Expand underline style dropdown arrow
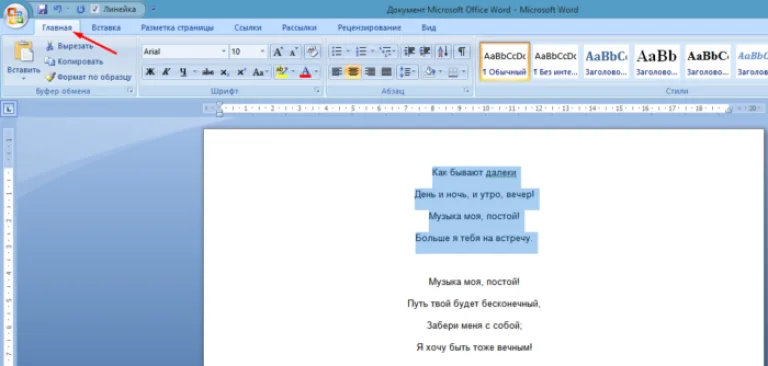The image size is (768, 366). pos(194,72)
